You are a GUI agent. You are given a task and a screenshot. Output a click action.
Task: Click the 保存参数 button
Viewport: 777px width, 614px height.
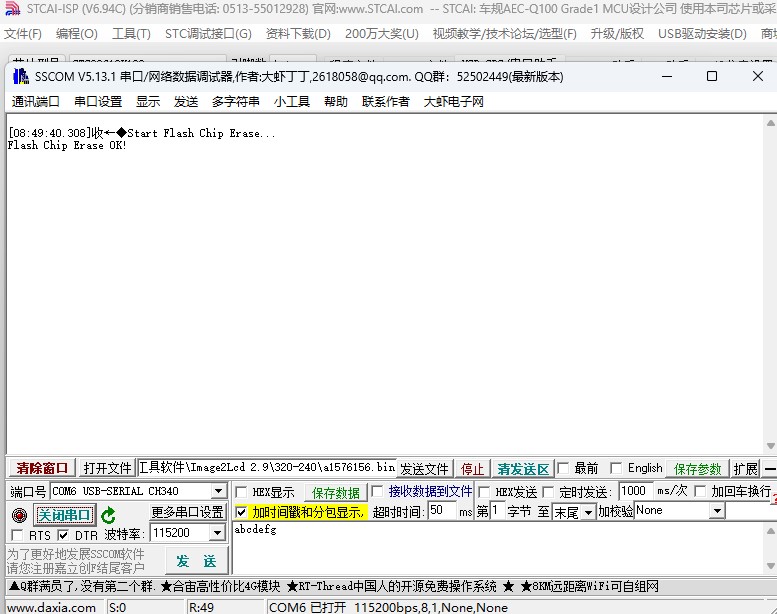(697, 469)
